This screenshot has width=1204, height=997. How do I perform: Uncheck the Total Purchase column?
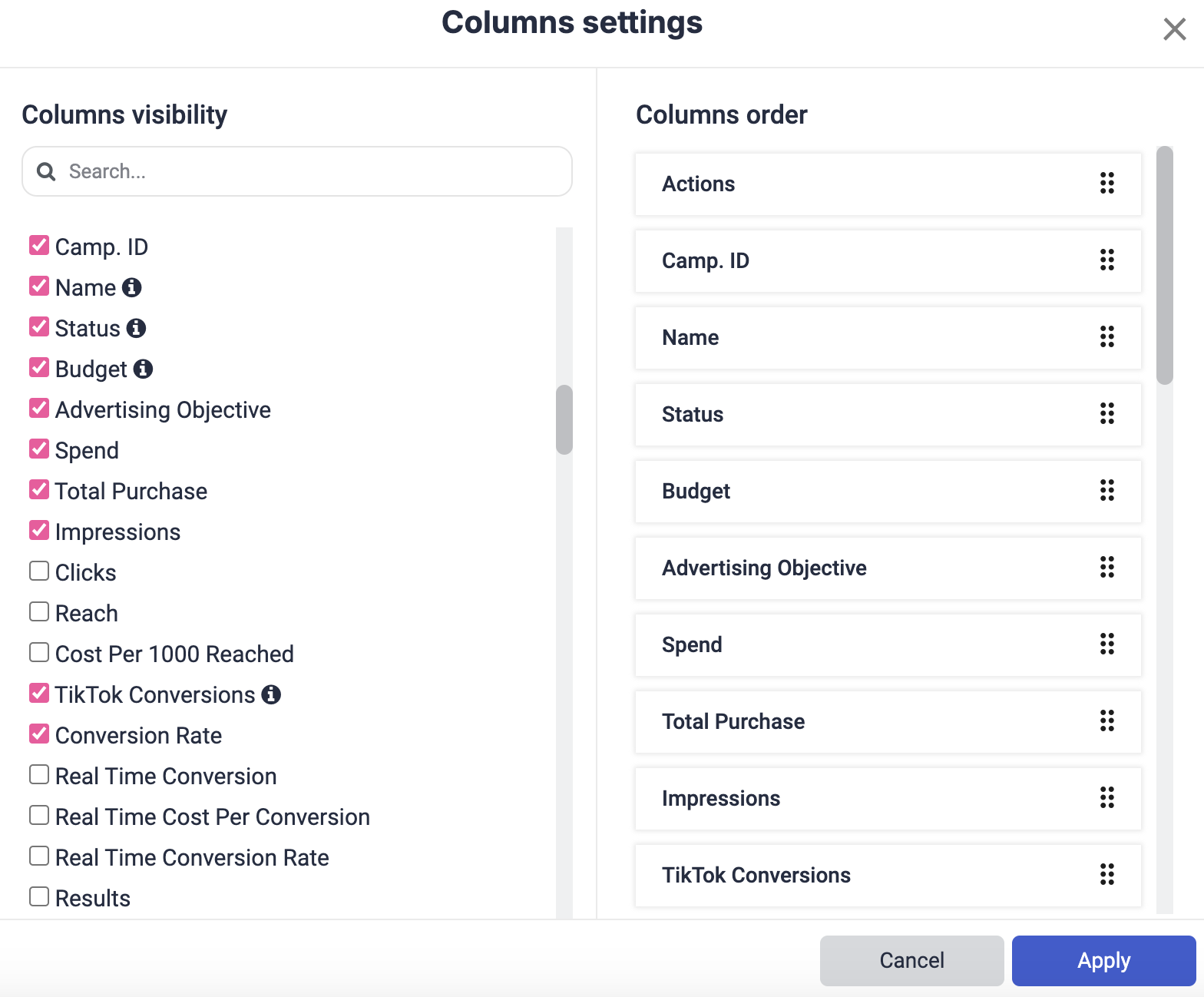(39, 489)
